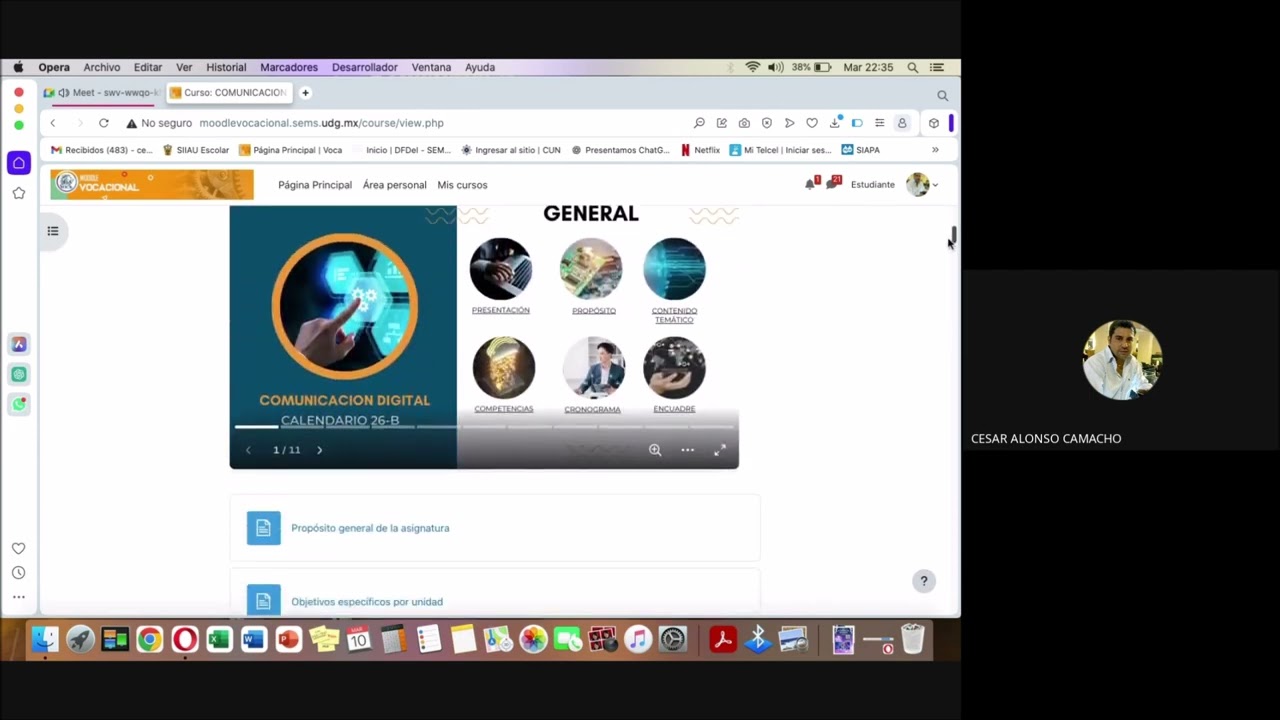Enter fullscreen in embedded presentation
The width and height of the screenshot is (1280, 720).
[x=720, y=450]
